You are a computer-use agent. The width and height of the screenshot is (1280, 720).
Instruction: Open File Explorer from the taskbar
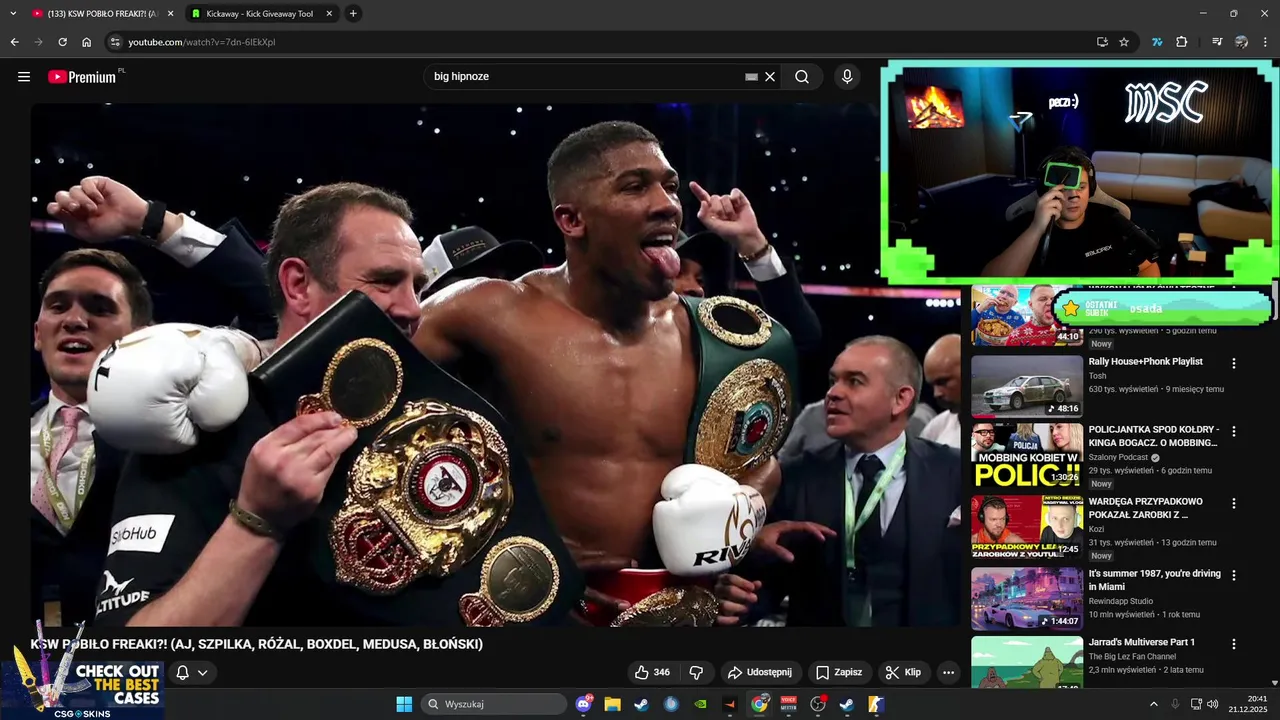(612, 704)
